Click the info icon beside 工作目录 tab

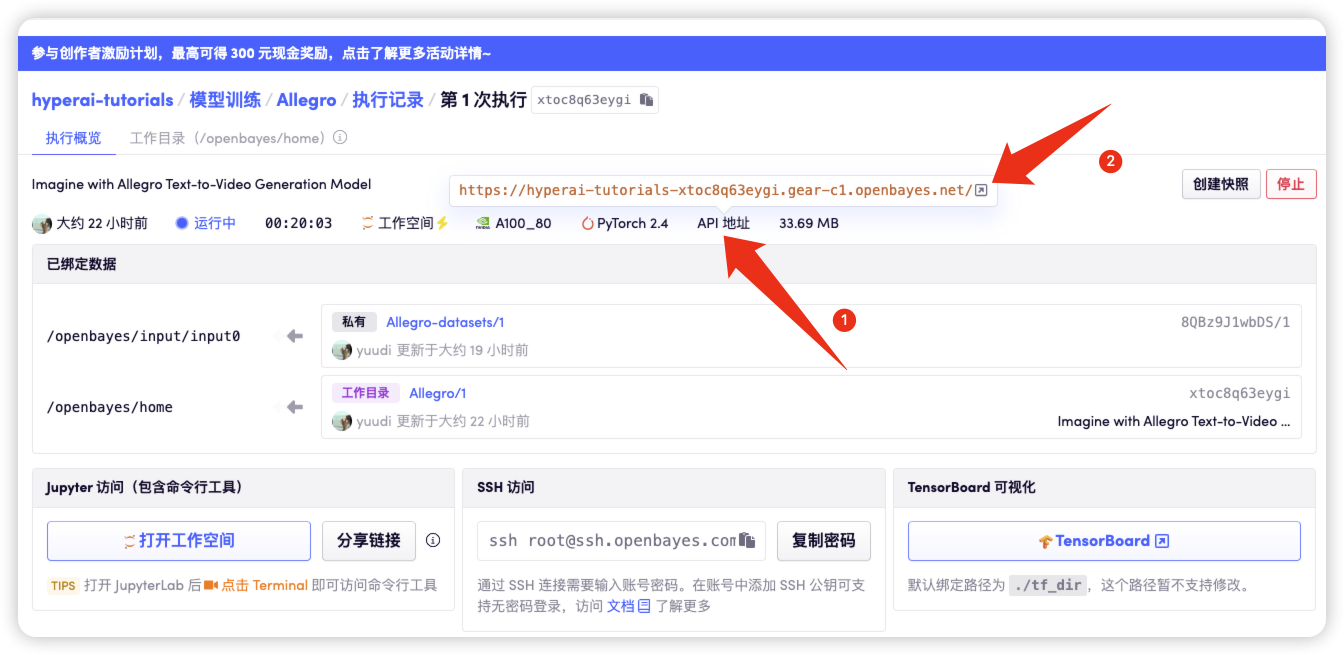(340, 138)
